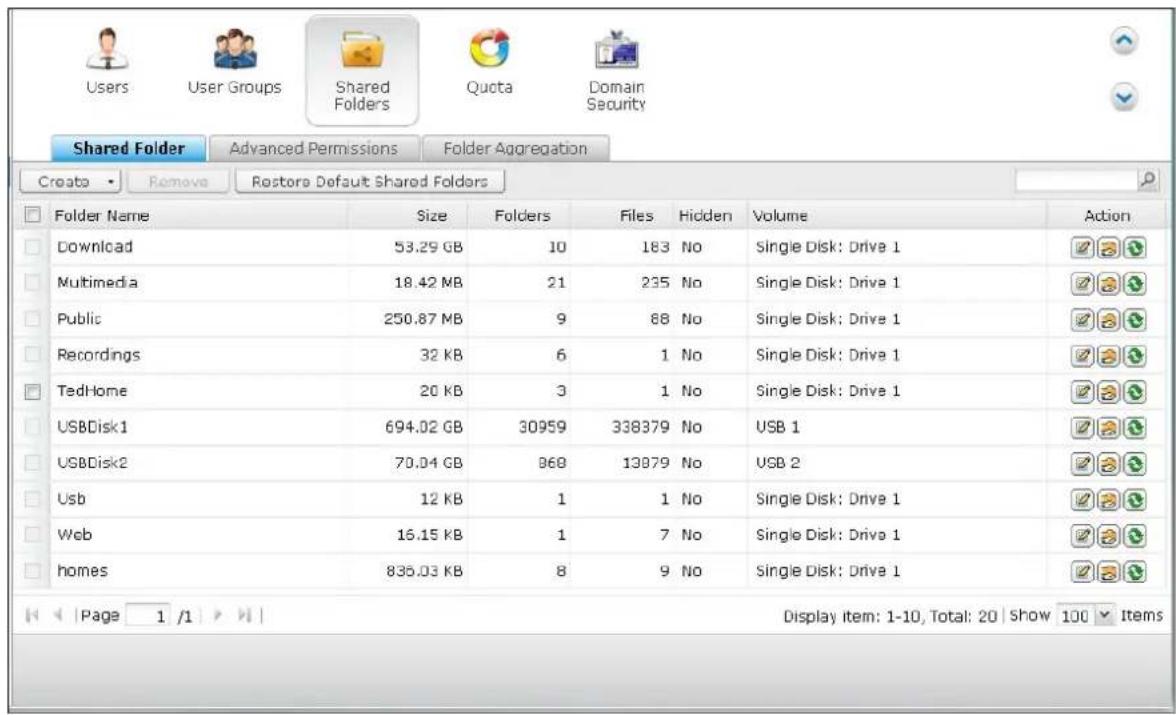Edit properties of the TedHome folder

coord(1082,392)
